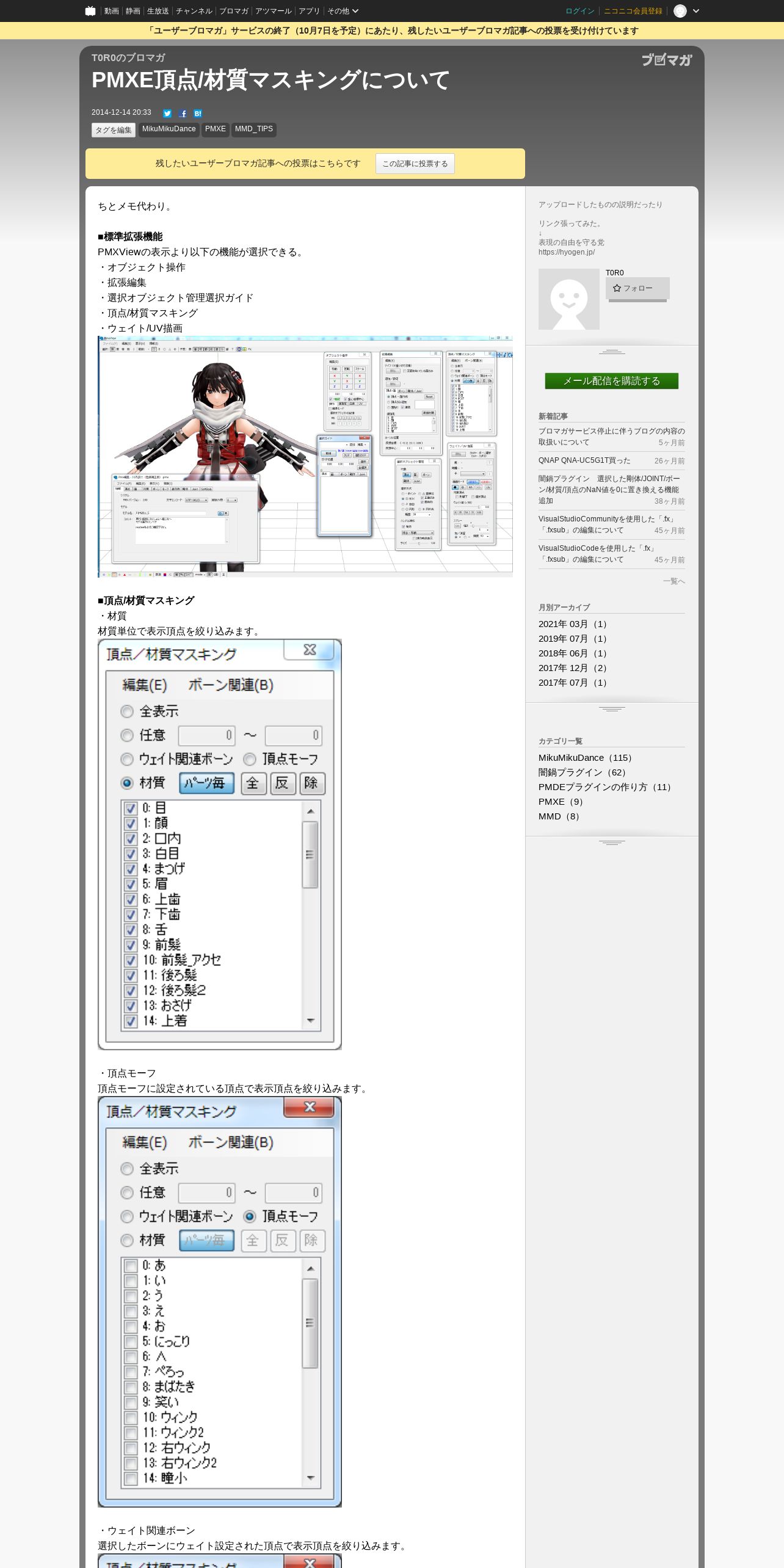The width and height of the screenshot is (784, 1568).
Task: Open VisualStudioCode fxsub article link
Action: (598, 554)
